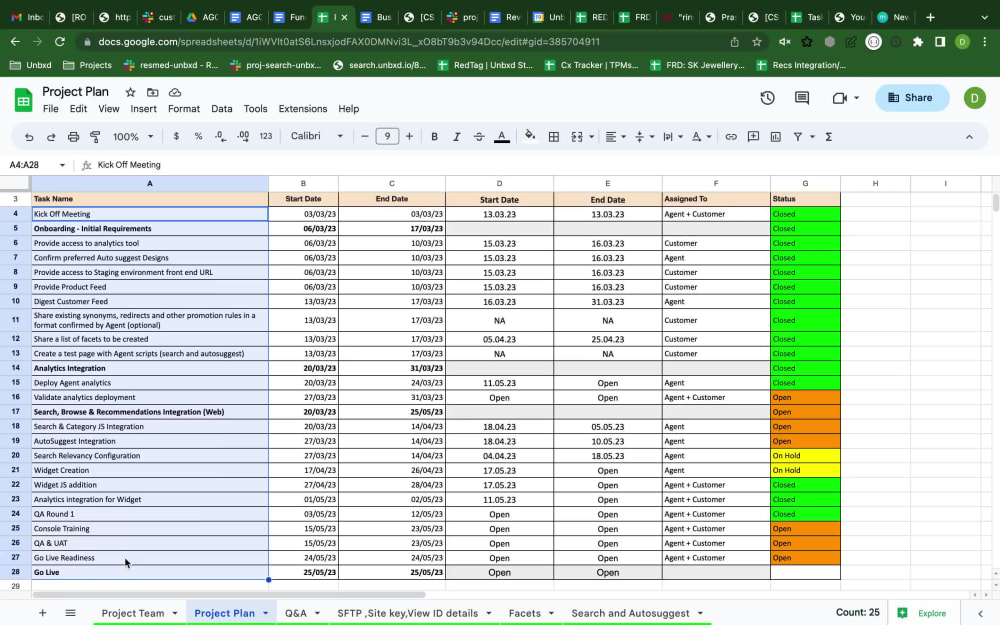
Task: Switch to Project Team sheet tab
Action: click(x=133, y=613)
